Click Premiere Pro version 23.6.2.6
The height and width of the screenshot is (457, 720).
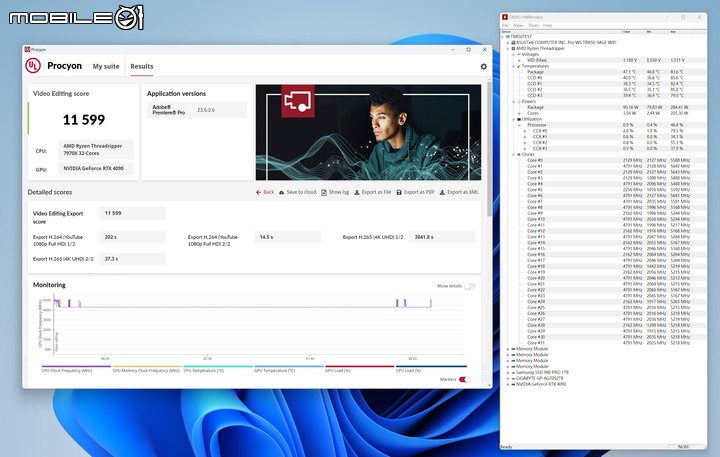[206, 110]
